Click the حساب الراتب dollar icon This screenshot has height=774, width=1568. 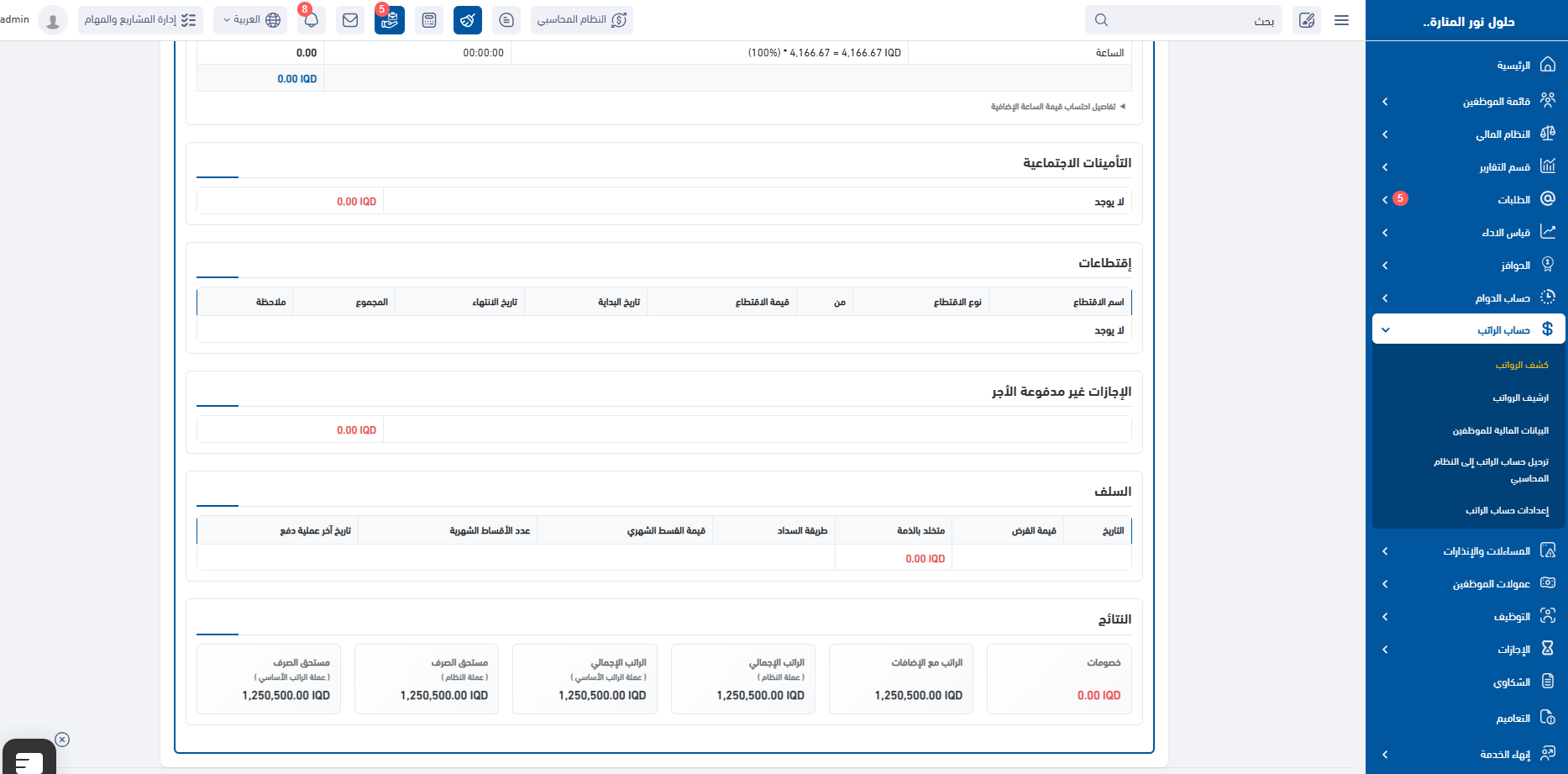coord(1548,329)
